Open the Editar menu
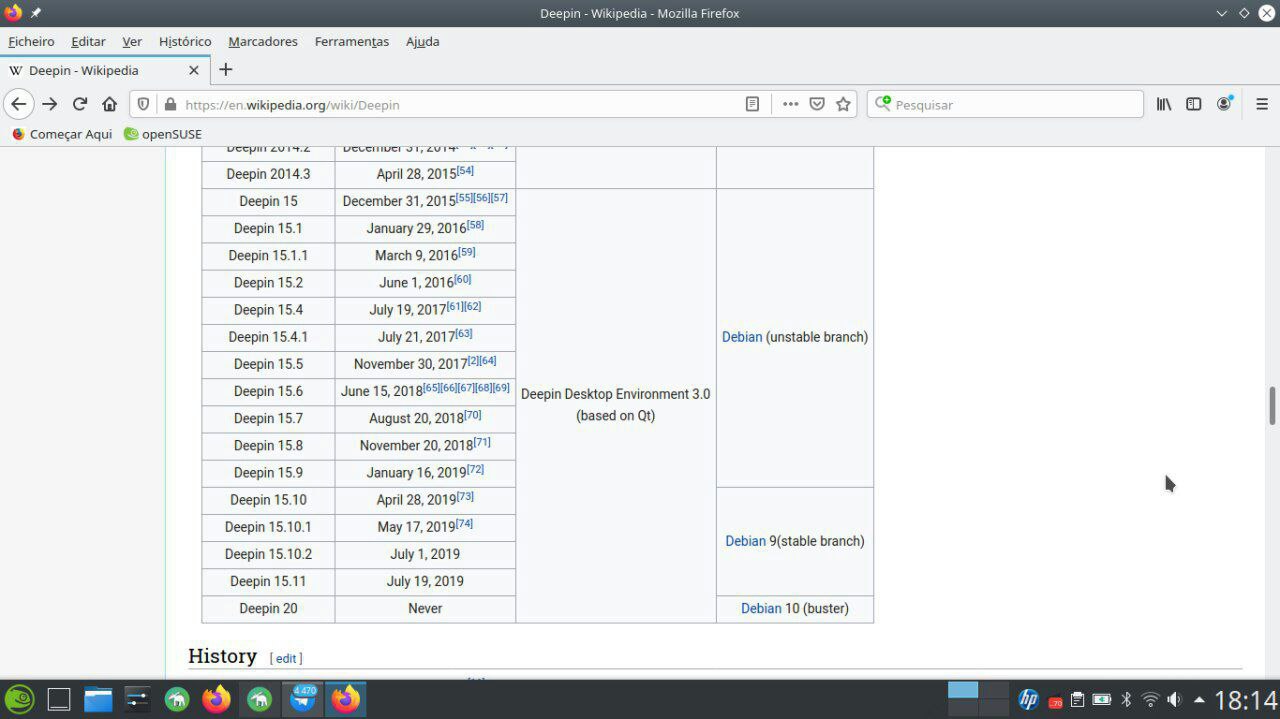The image size is (1280, 719). coord(88,41)
